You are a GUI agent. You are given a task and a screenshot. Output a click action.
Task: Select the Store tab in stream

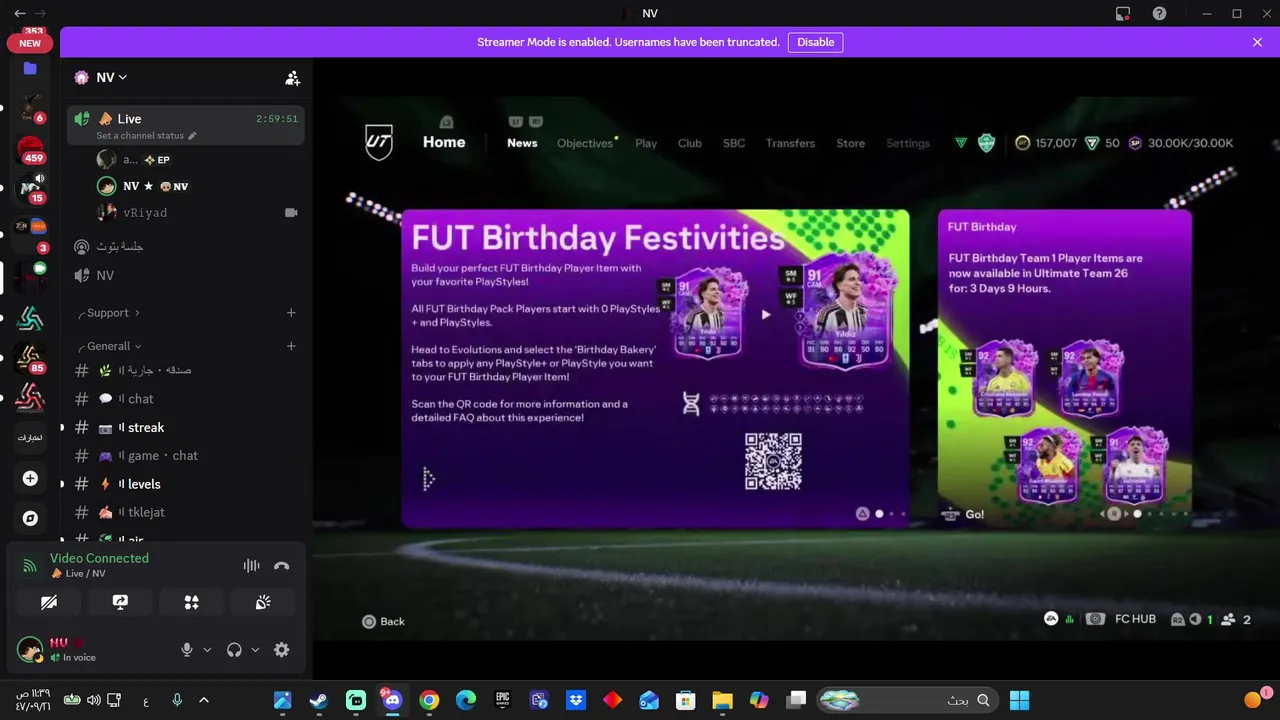click(850, 143)
